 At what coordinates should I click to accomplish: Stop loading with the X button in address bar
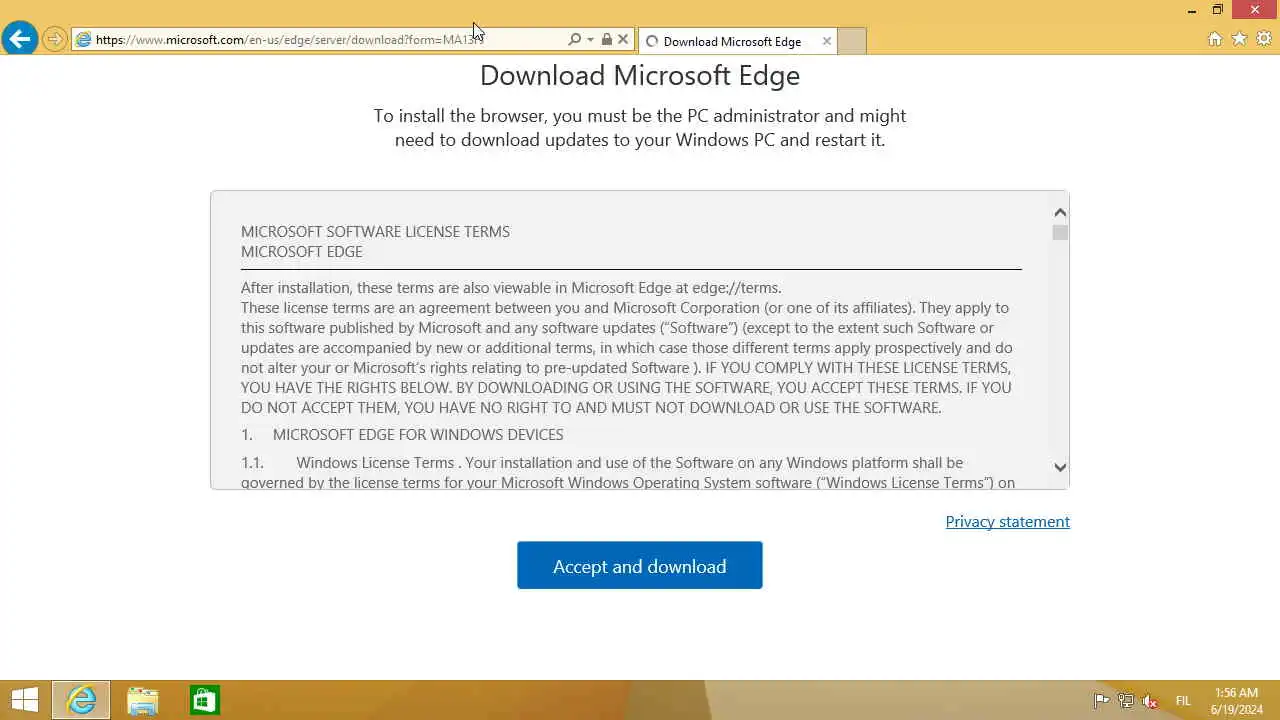coord(623,40)
